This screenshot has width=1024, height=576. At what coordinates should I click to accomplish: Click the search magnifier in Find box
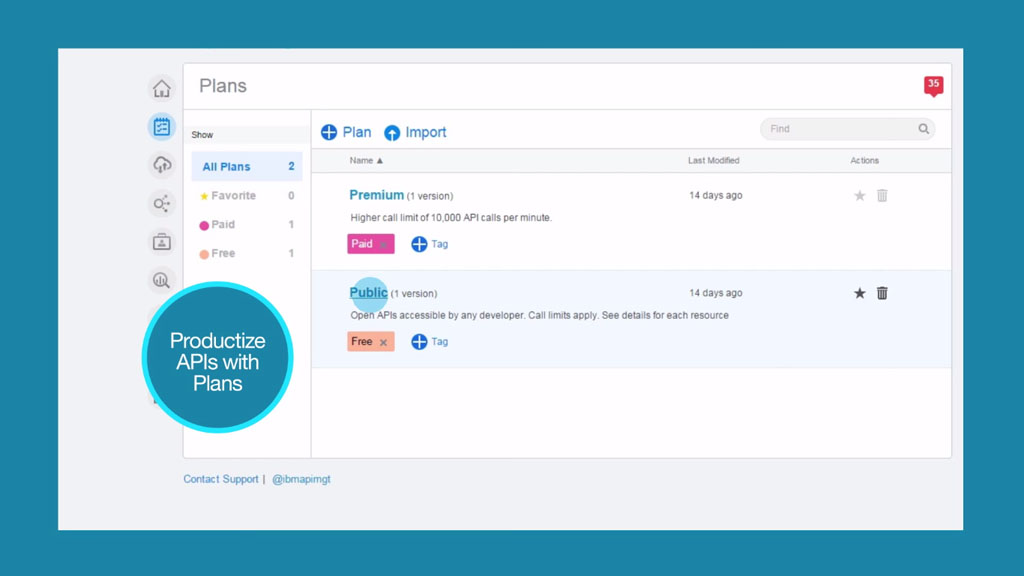pyautogui.click(x=923, y=129)
